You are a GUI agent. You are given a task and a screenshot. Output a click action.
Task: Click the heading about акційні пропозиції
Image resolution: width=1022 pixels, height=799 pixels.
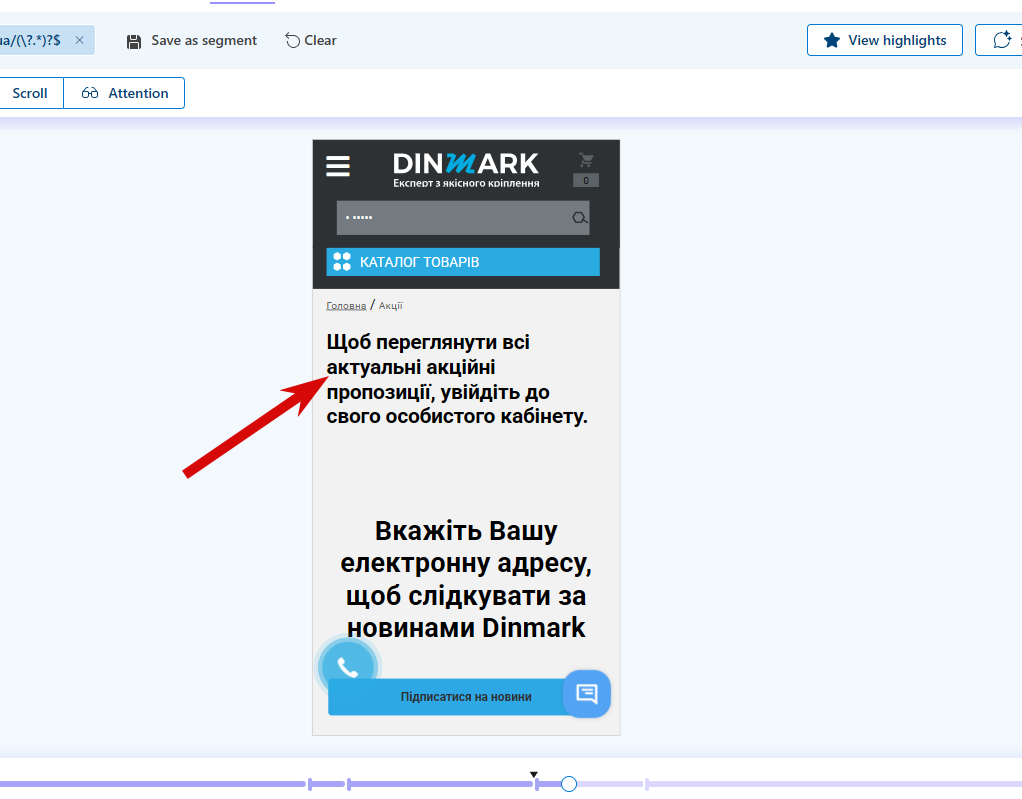pos(457,379)
